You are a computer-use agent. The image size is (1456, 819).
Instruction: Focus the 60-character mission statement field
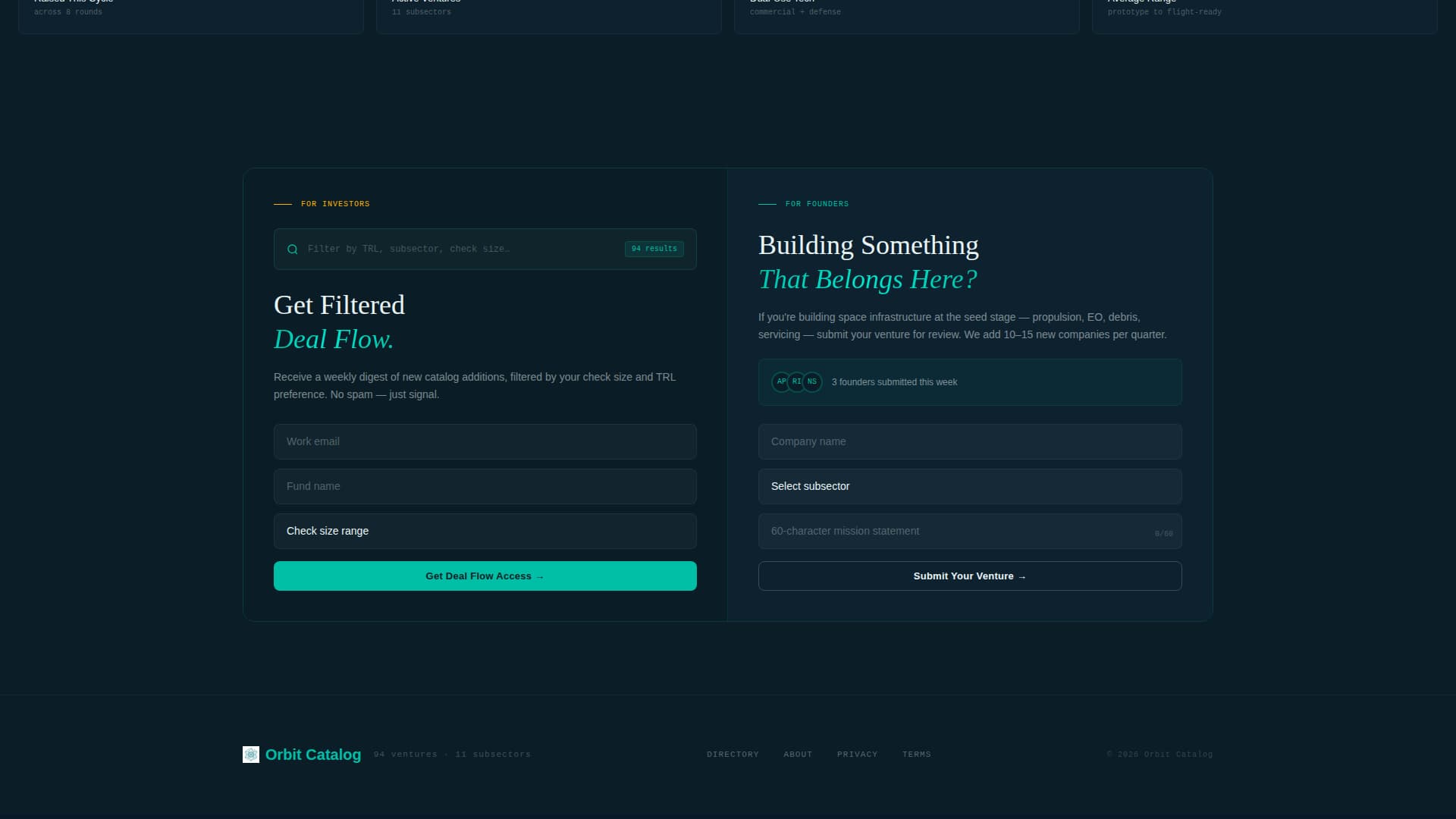point(970,532)
